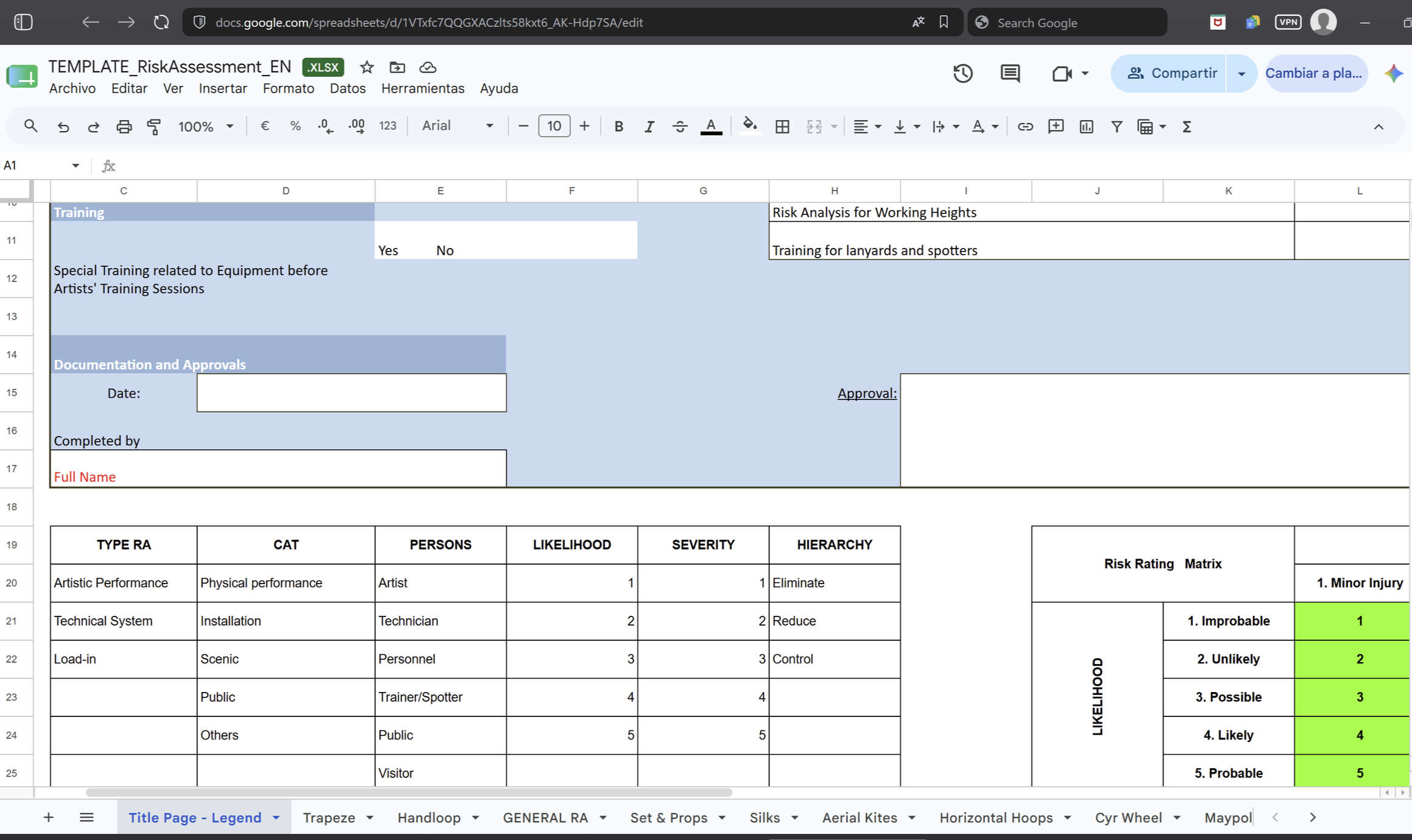Viewport: 1412px width, 840px height.
Task: Open the name box dropdown arrow
Action: point(75,165)
